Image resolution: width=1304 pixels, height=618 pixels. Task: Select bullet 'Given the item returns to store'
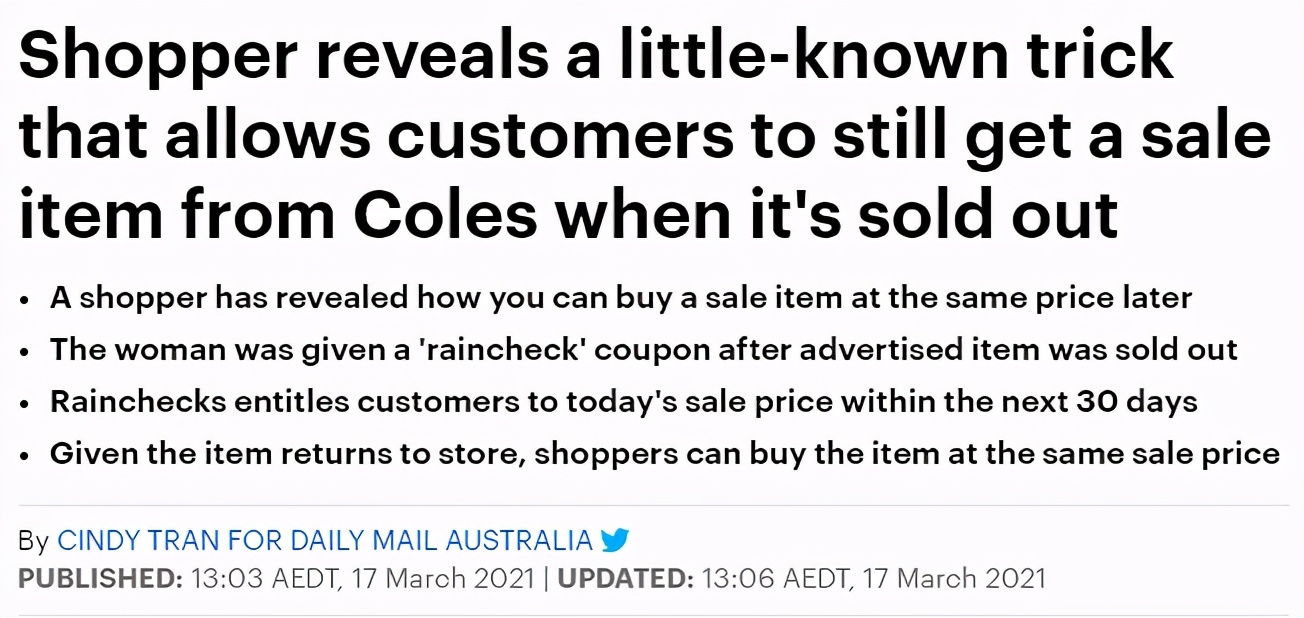coord(665,454)
